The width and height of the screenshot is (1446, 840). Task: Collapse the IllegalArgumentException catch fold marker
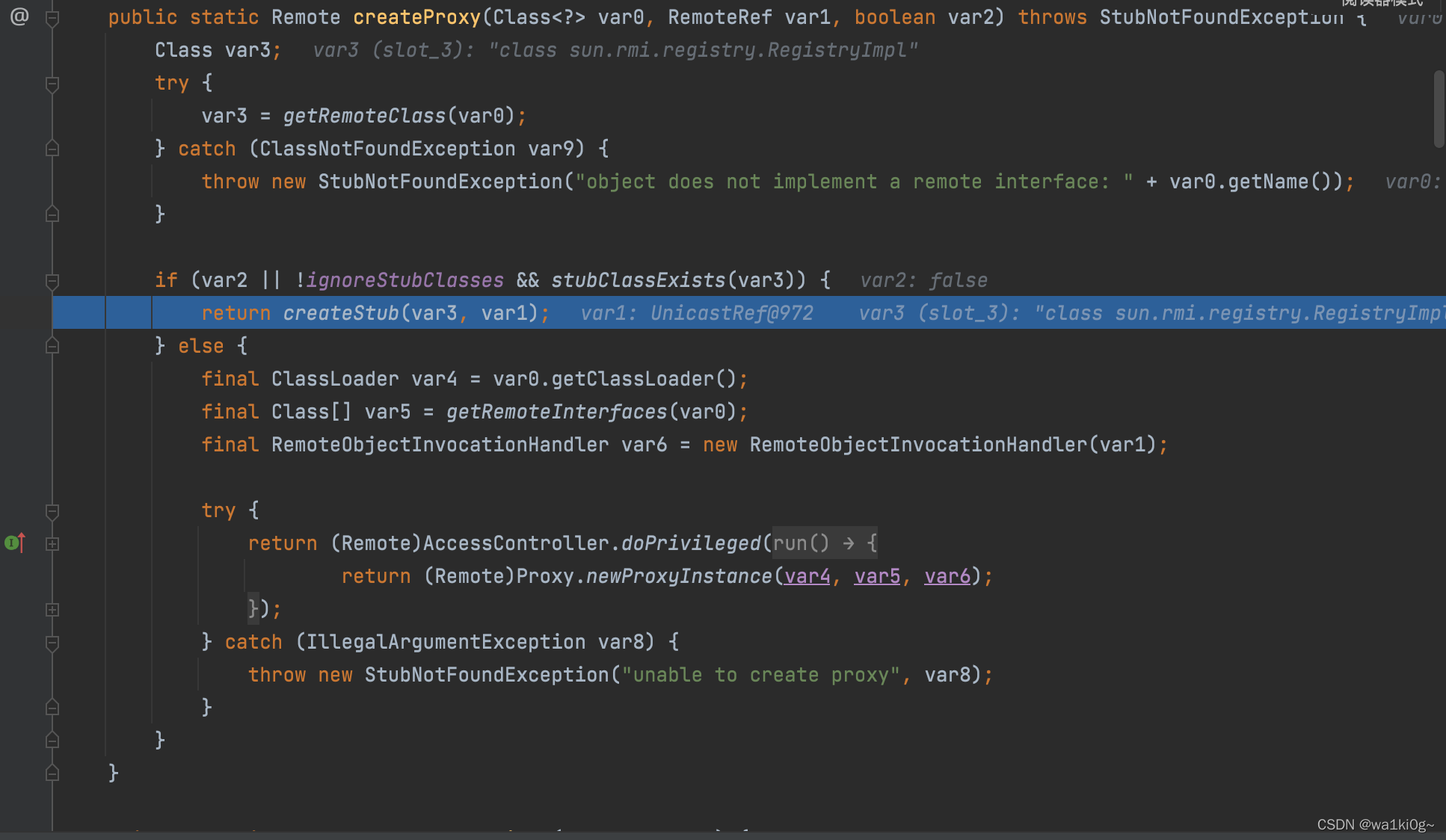pyautogui.click(x=52, y=643)
